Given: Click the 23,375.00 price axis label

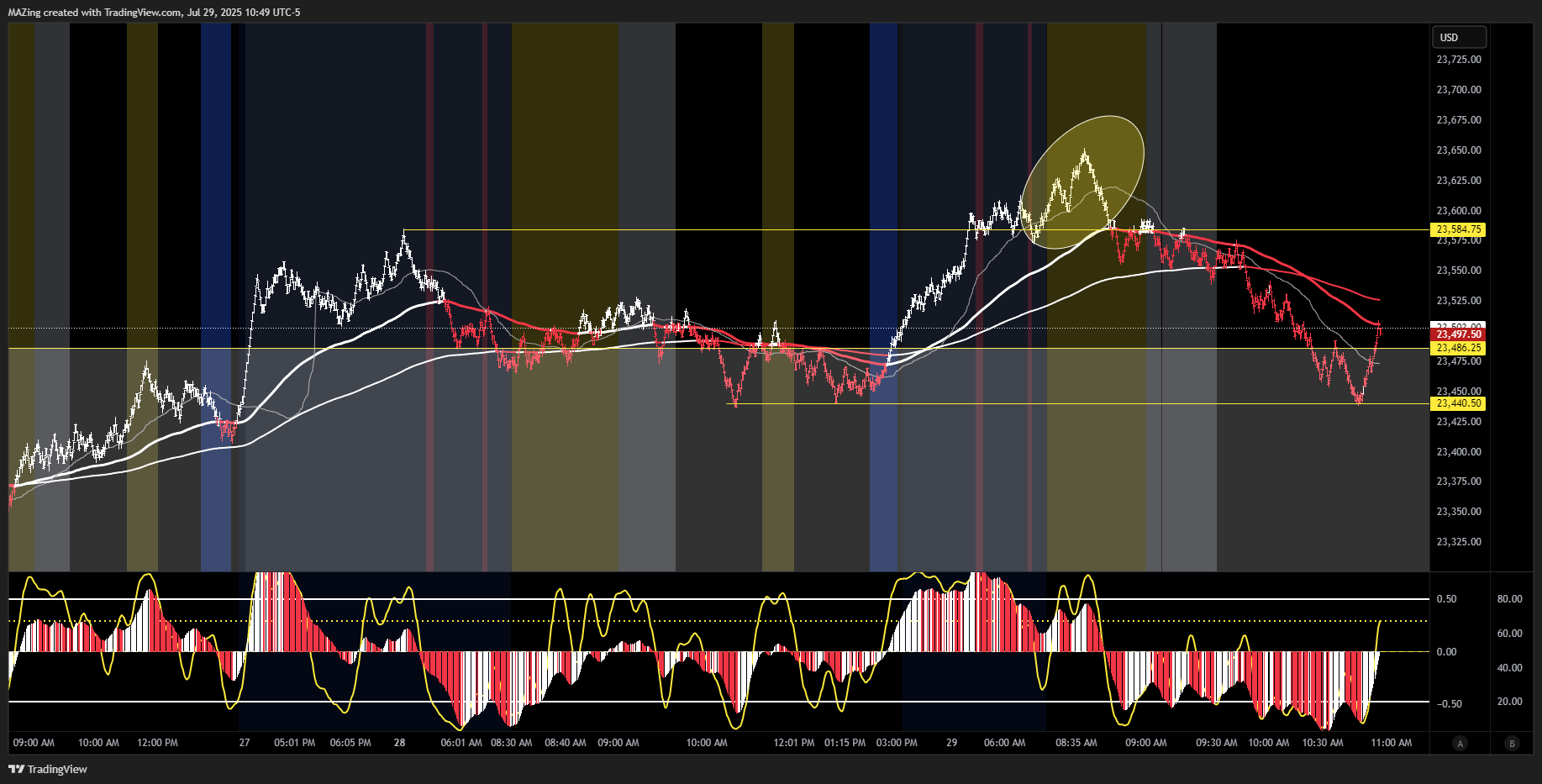Looking at the screenshot, I should [x=1459, y=481].
